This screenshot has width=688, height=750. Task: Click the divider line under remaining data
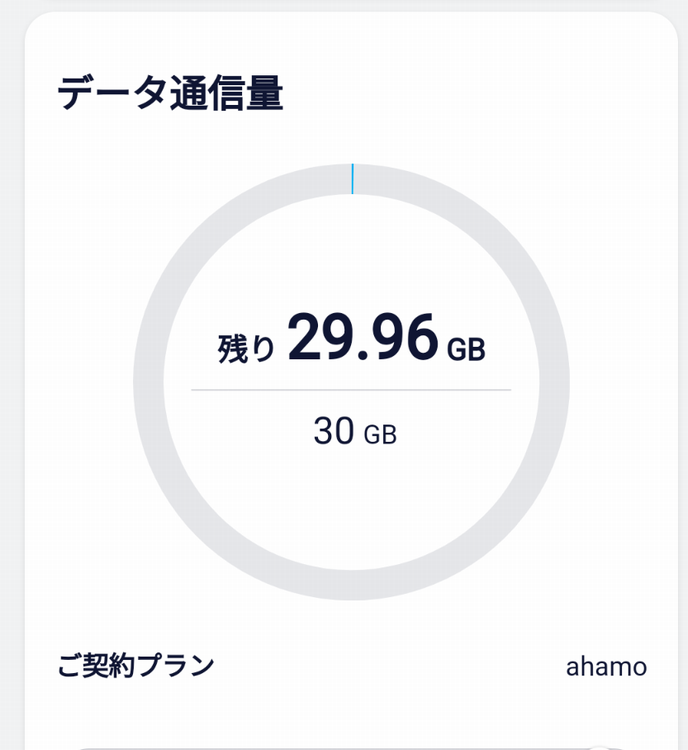click(x=351, y=389)
